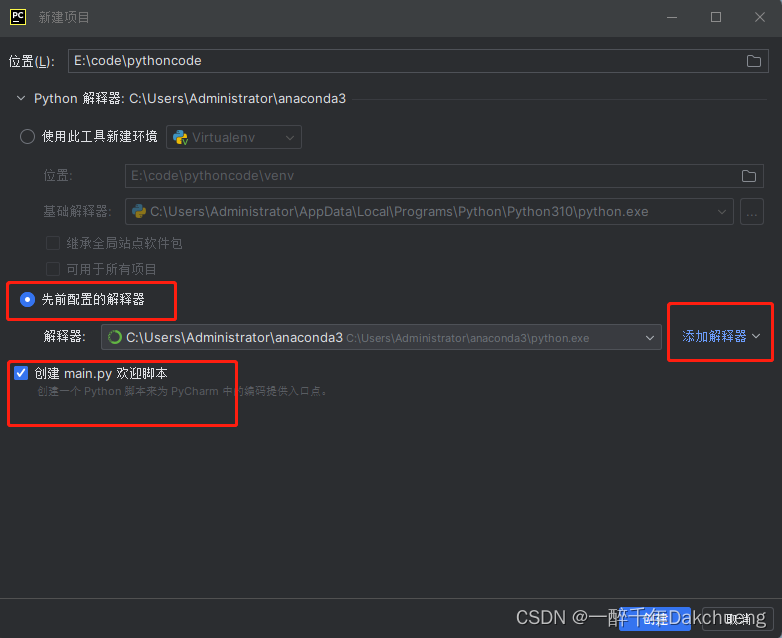This screenshot has height=638, width=782.
Task: Click the PyCharm logo in title bar
Action: tap(18, 17)
